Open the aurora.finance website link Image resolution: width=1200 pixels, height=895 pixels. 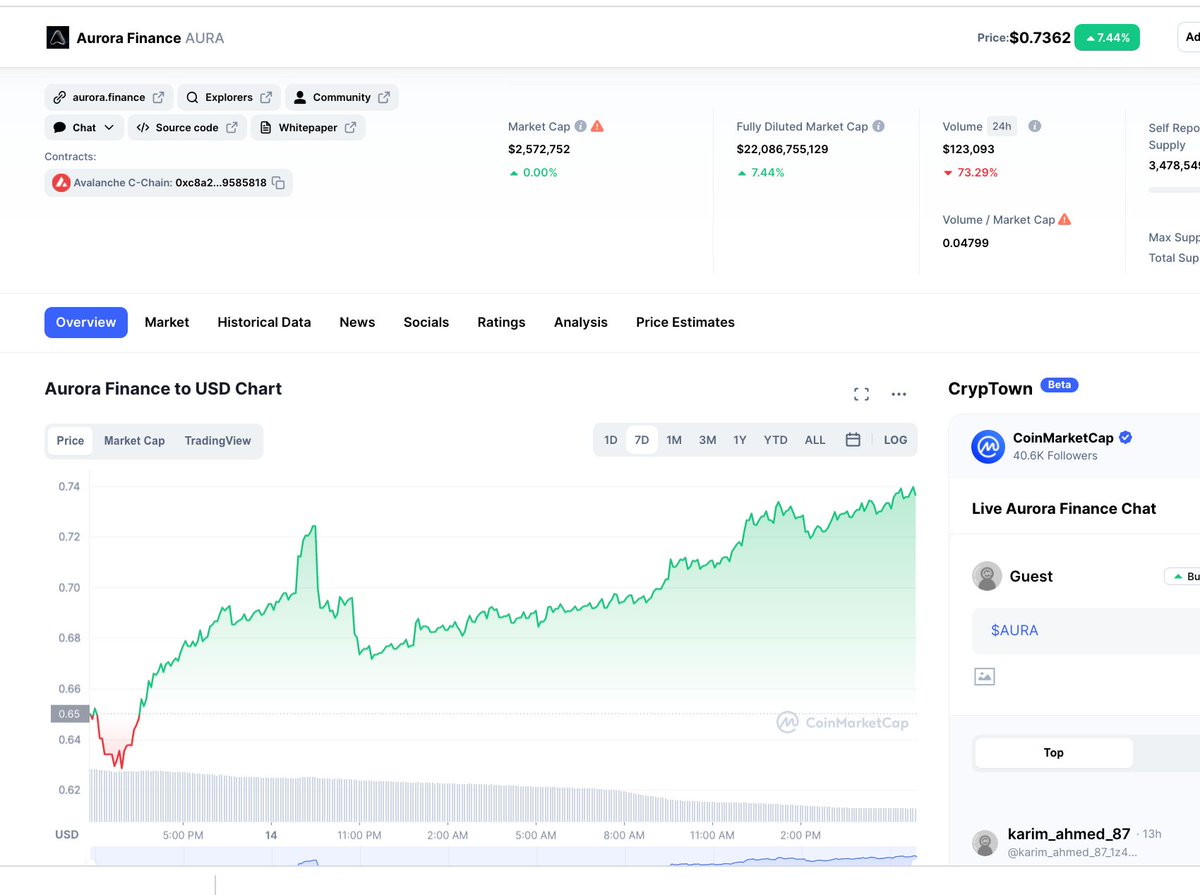[x=109, y=97]
